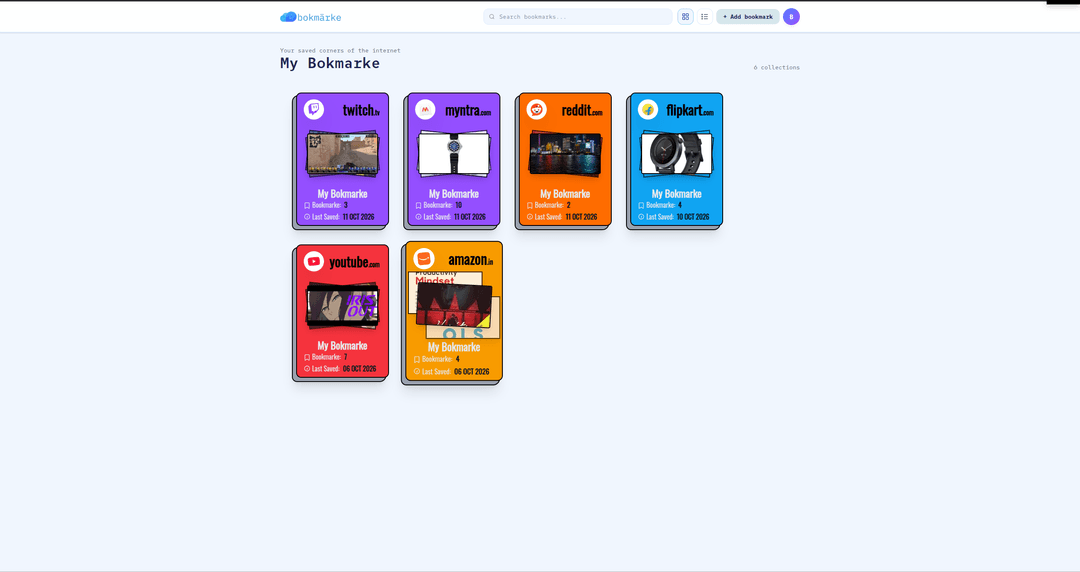Click the bookmark icon on reddit card
Image resolution: width=1080 pixels, height=572 pixels.
click(x=530, y=205)
